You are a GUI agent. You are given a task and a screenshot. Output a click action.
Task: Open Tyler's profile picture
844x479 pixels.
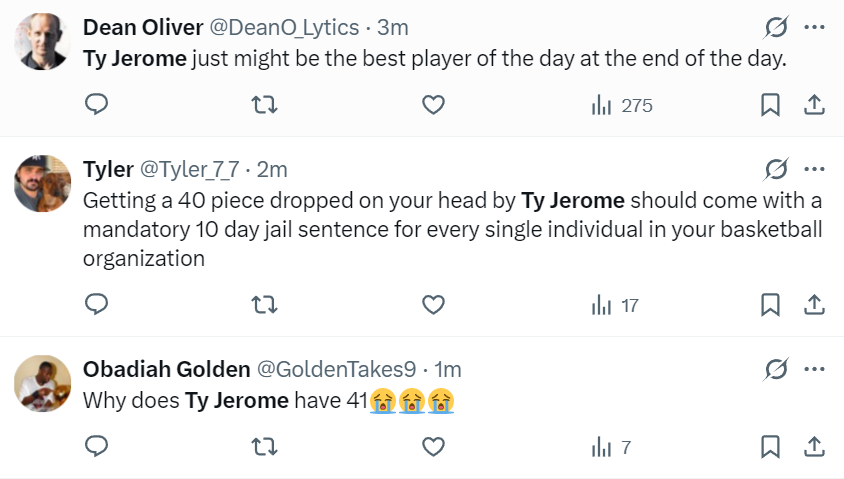click(43, 183)
